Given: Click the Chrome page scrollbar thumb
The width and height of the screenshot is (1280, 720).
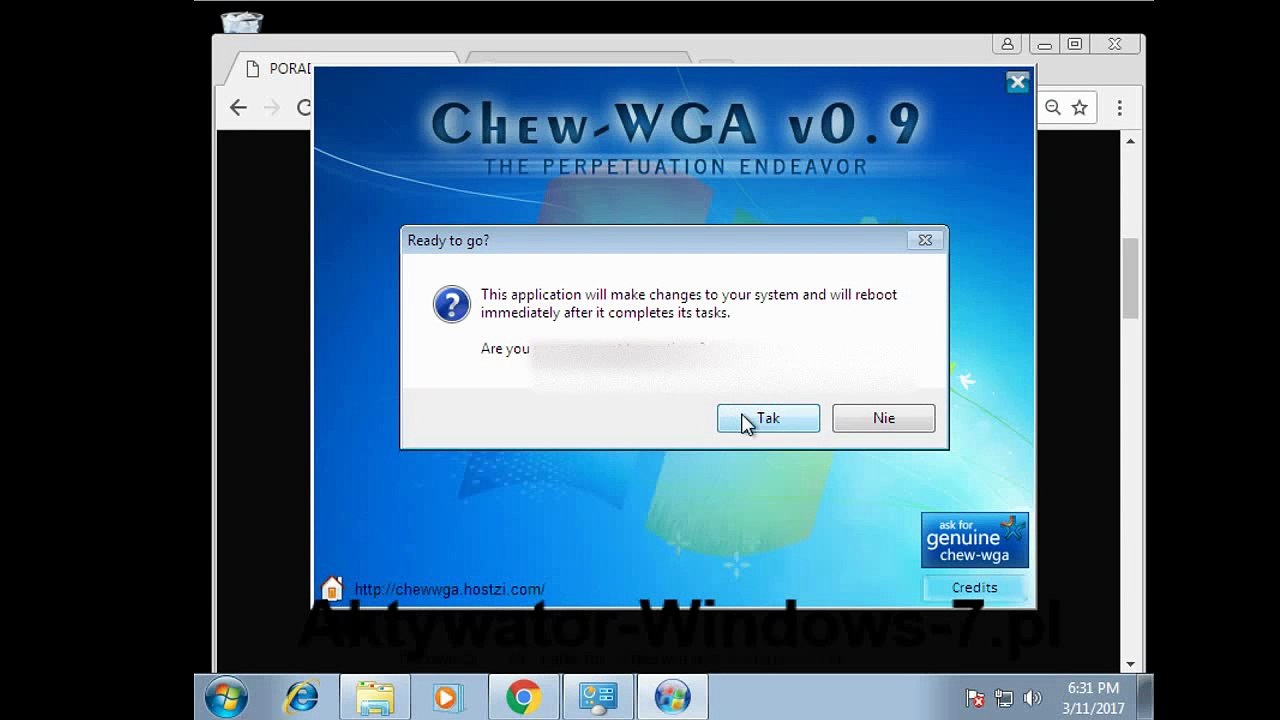Looking at the screenshot, I should click(x=1131, y=279).
